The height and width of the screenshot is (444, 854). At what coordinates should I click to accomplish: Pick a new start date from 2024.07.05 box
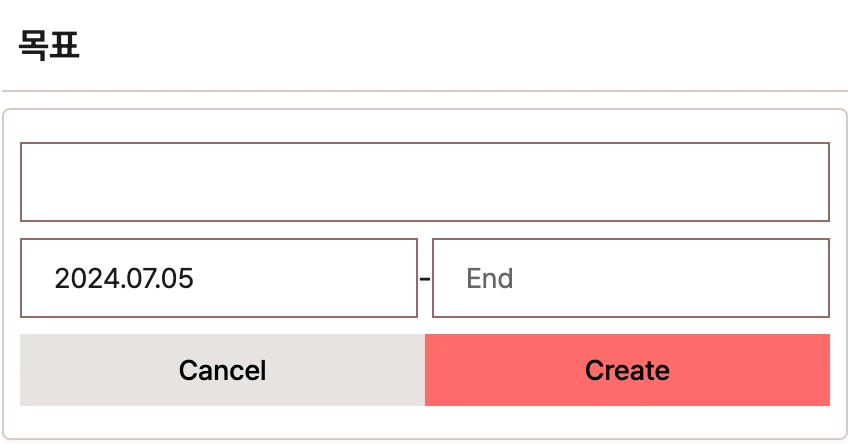(x=219, y=278)
